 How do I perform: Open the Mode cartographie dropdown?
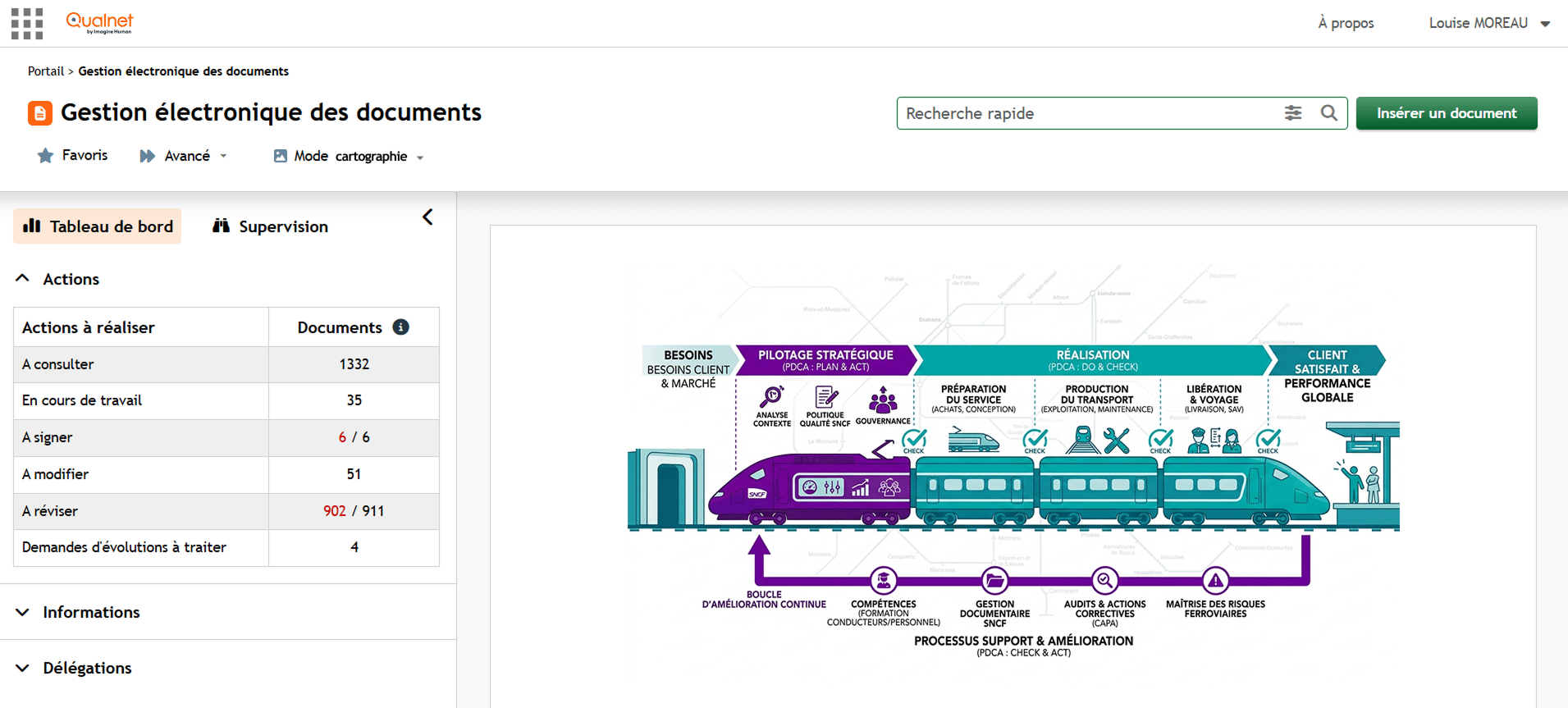coord(349,156)
